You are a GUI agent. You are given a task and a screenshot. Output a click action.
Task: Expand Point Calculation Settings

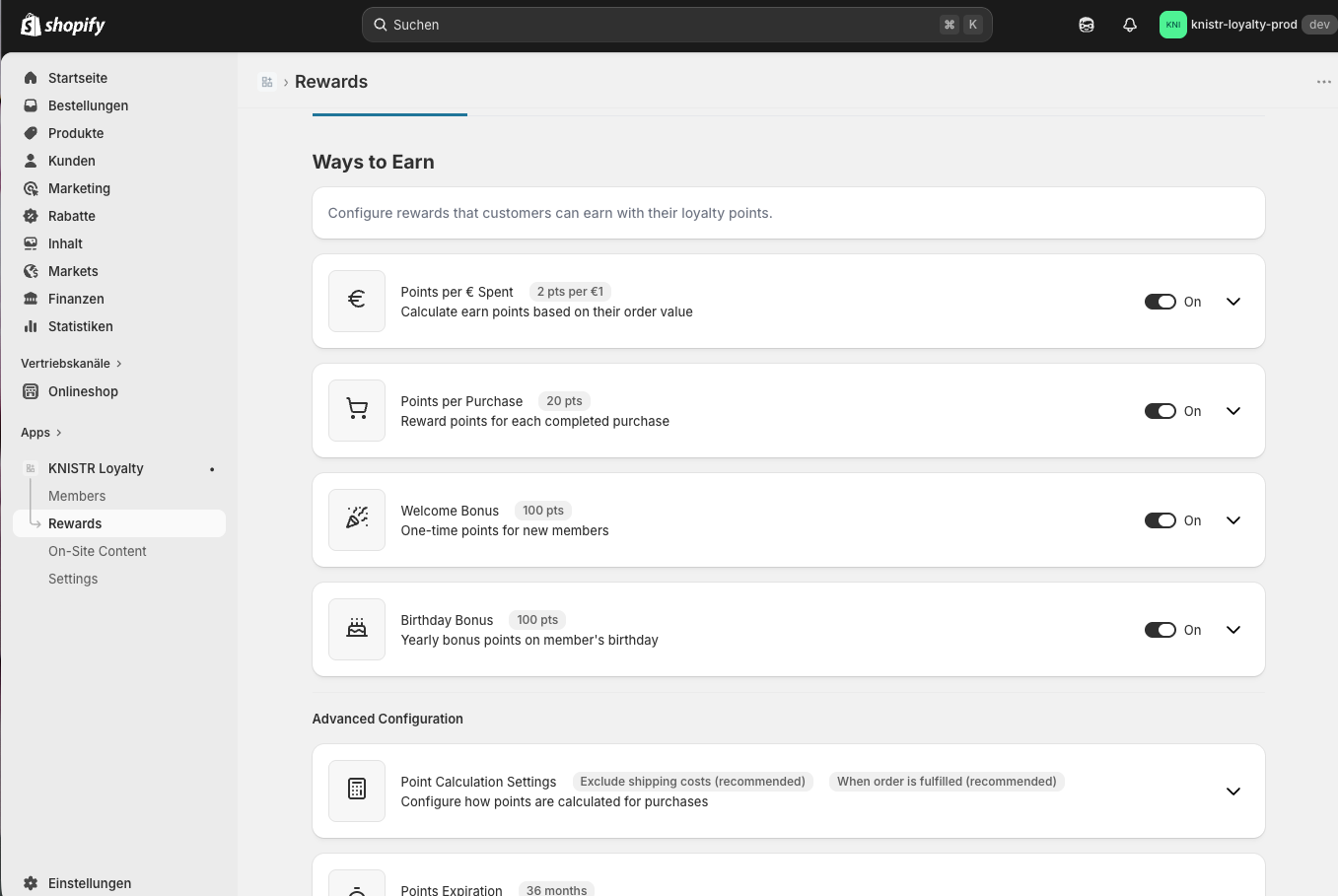(1233, 792)
